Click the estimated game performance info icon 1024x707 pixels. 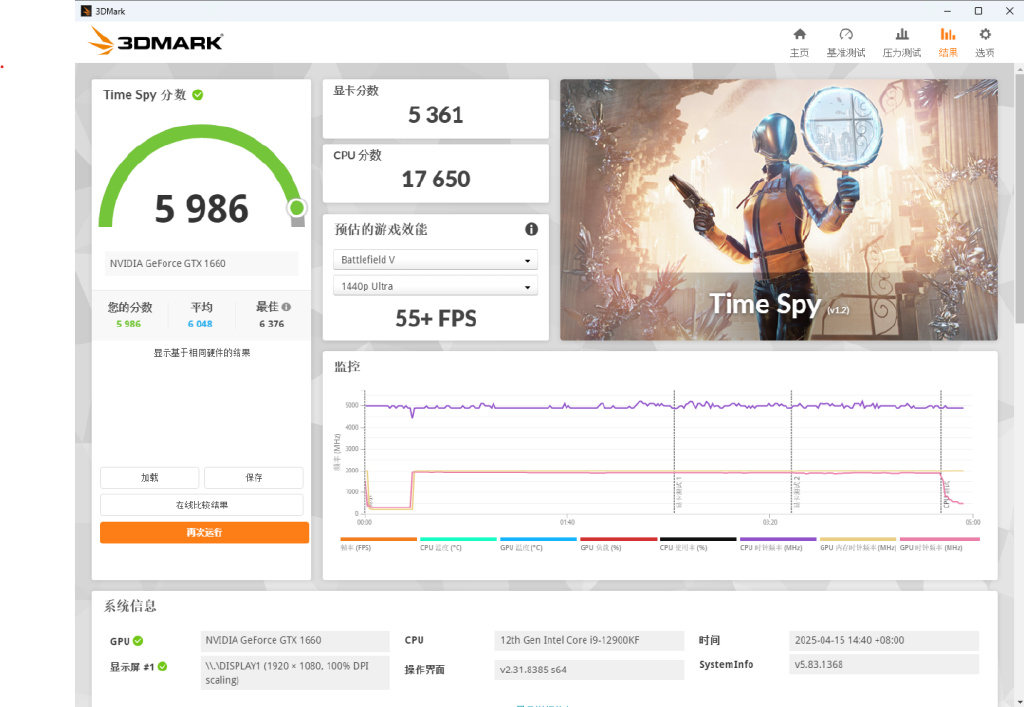point(531,229)
